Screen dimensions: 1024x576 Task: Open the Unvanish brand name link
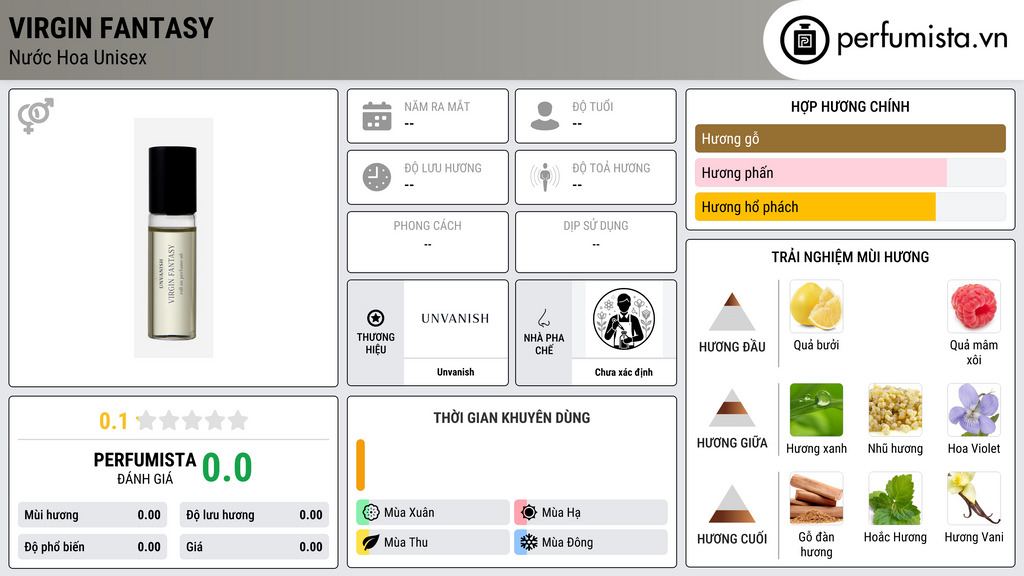(x=455, y=372)
